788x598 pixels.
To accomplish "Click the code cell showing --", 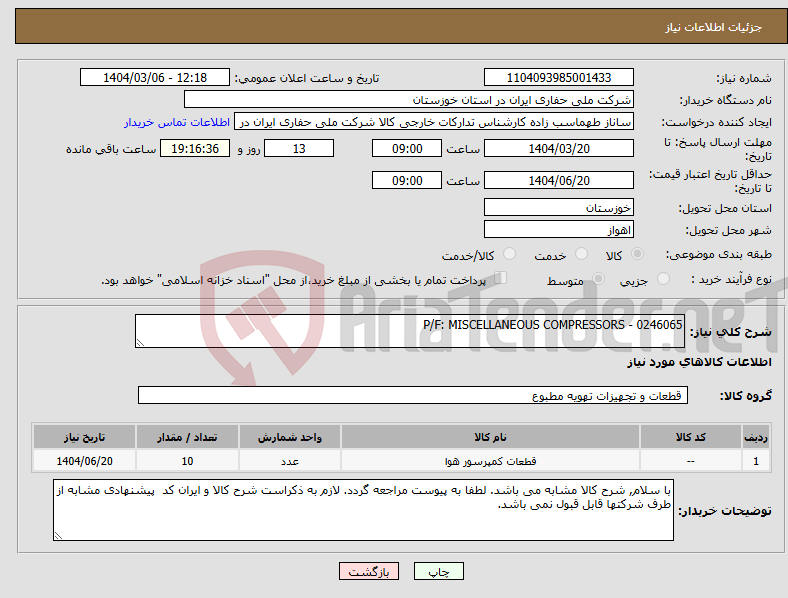I will (691, 461).
